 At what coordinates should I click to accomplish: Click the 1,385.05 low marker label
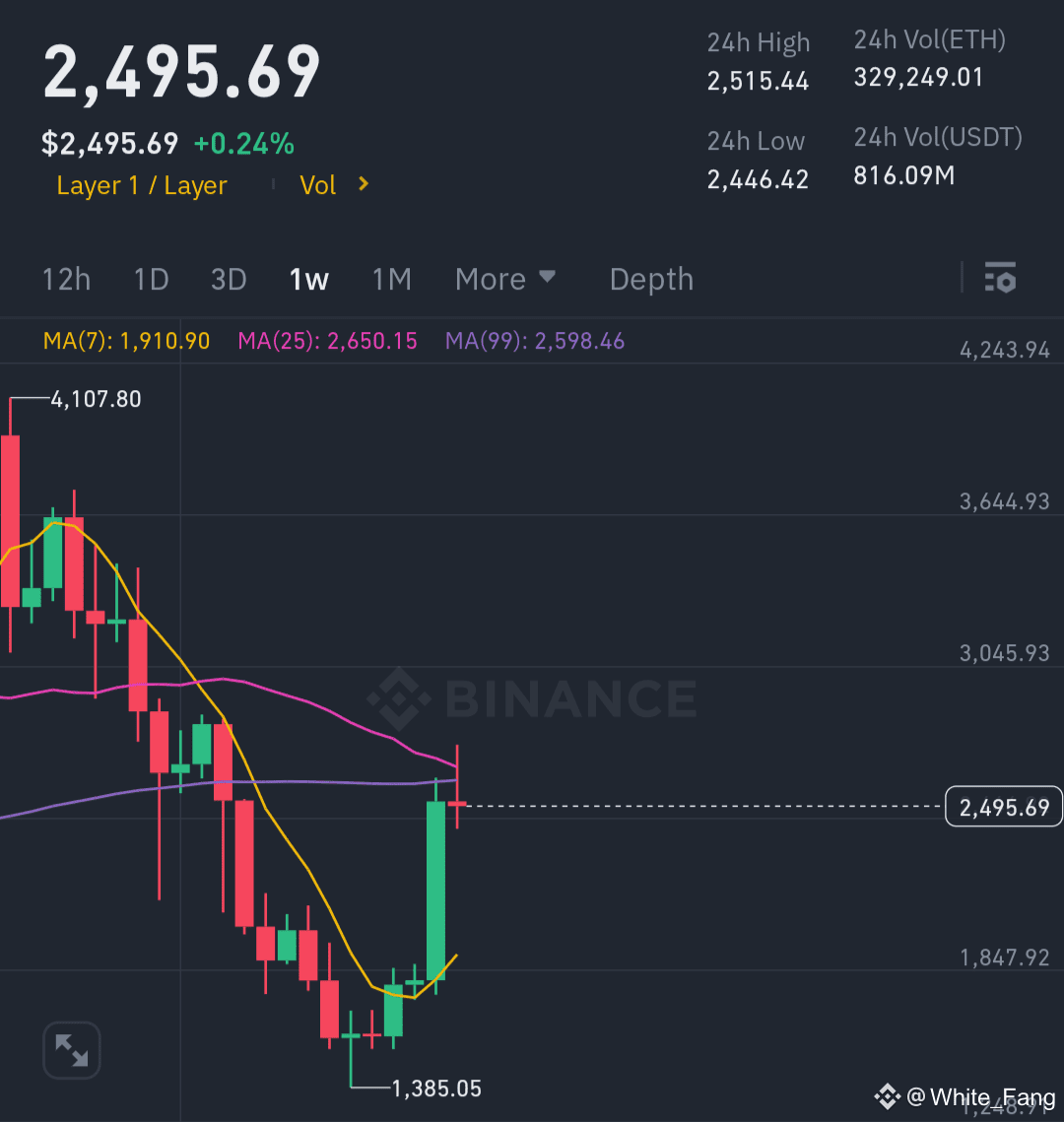(x=436, y=1089)
